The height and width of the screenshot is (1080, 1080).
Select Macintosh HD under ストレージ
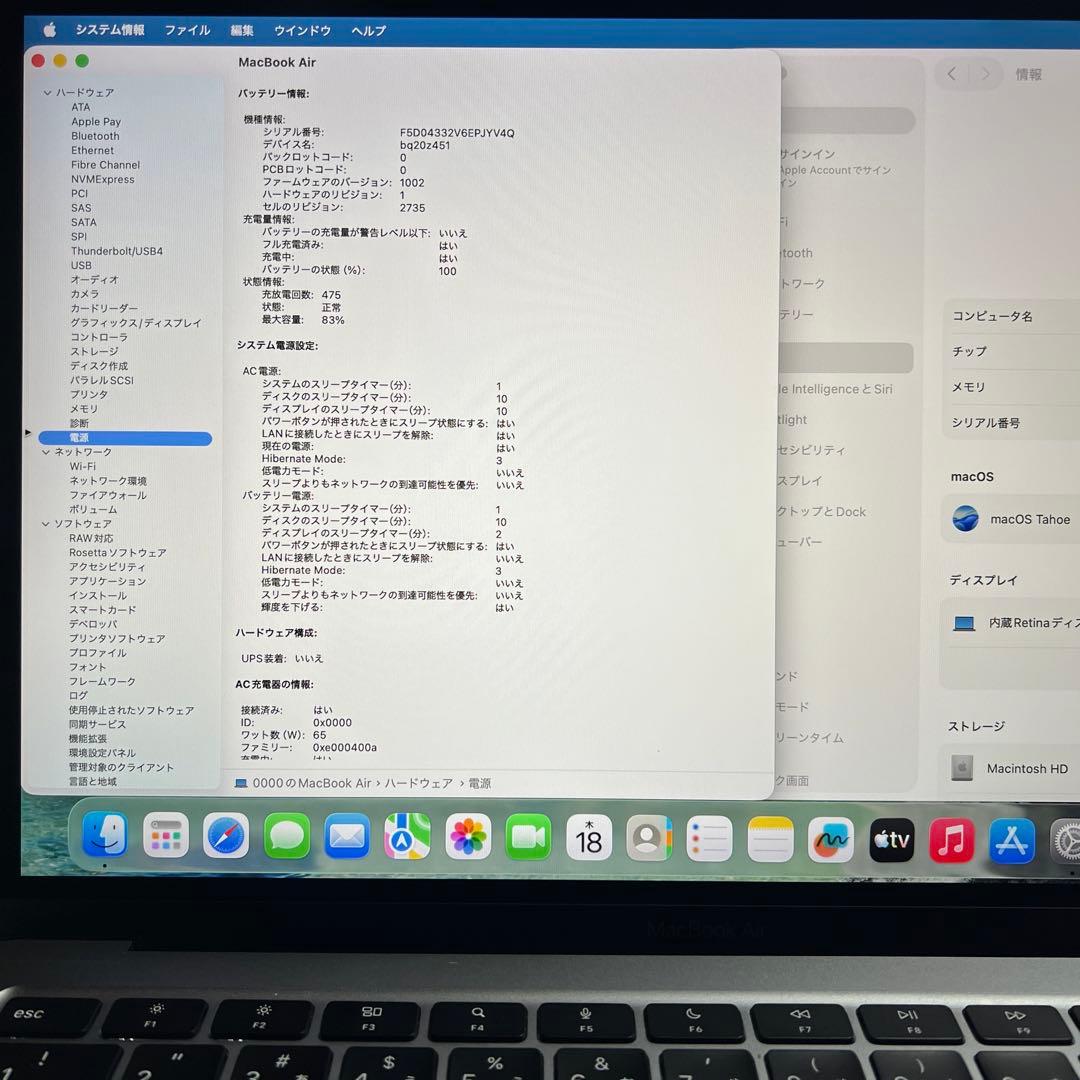1027,768
